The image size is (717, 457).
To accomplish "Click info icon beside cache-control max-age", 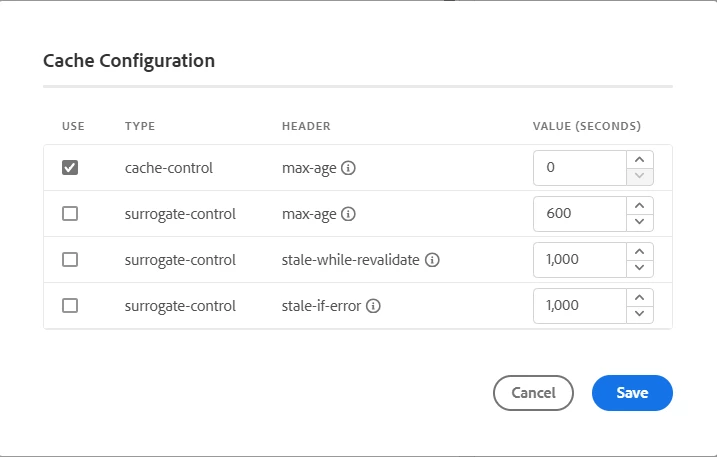I will pos(349,168).
